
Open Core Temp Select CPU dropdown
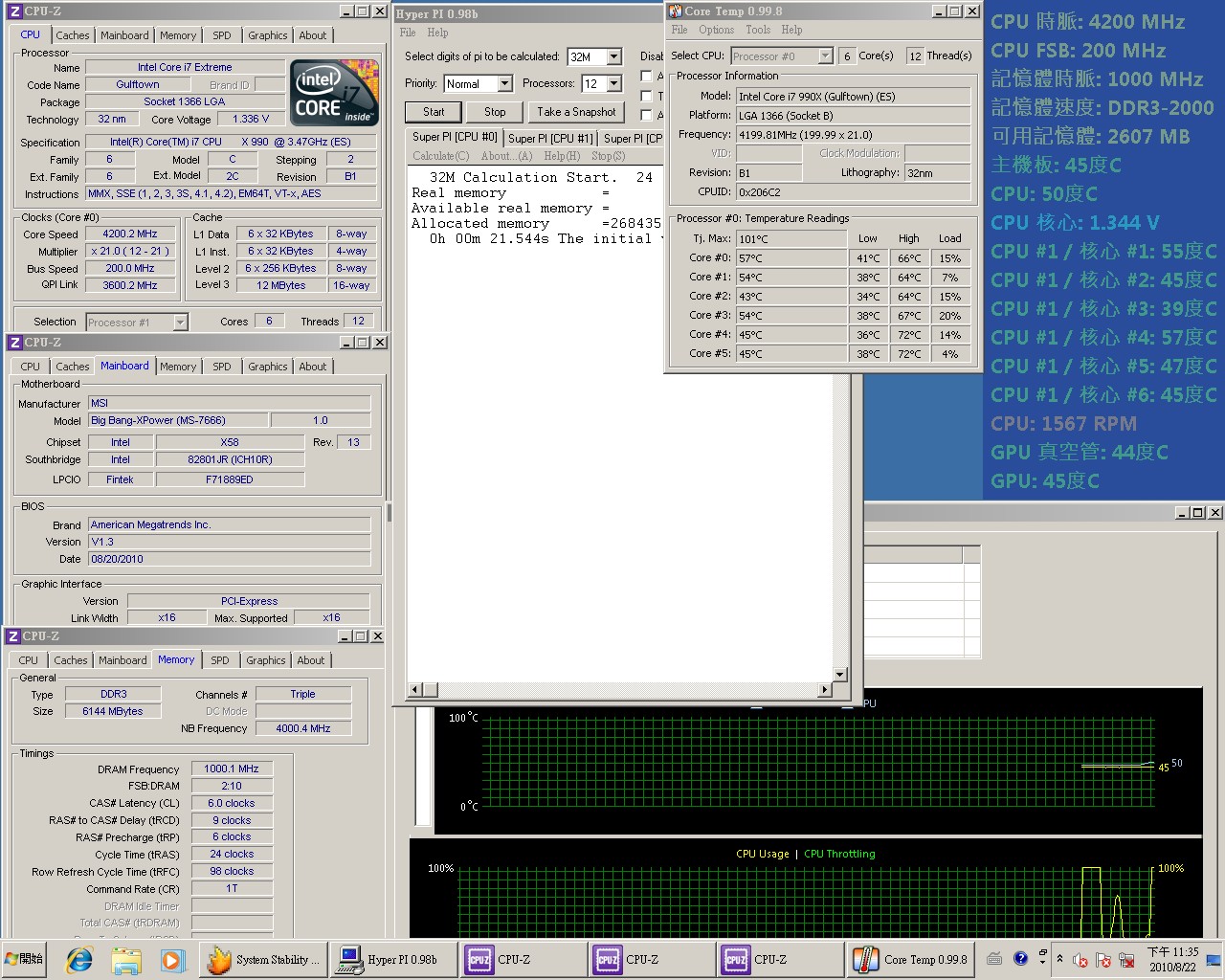point(825,56)
